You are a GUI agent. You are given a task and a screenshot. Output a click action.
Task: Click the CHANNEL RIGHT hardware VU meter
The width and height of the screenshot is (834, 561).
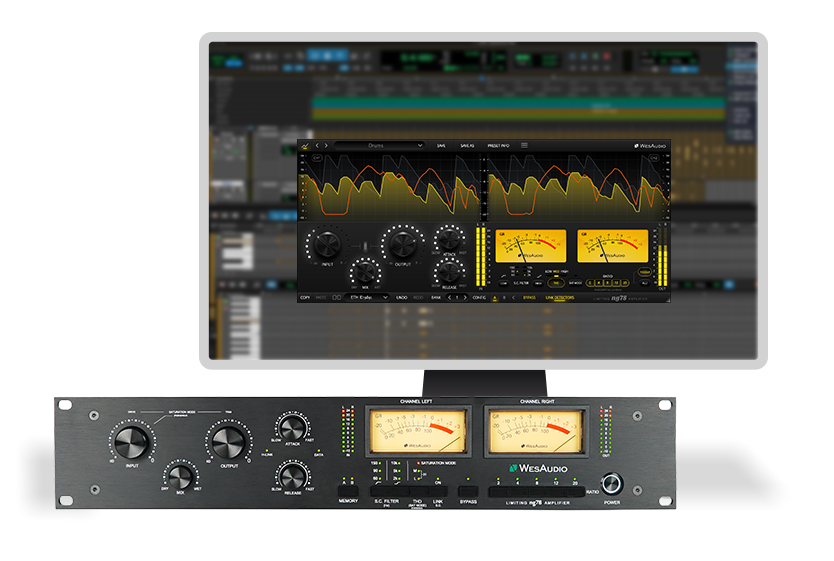coord(536,431)
